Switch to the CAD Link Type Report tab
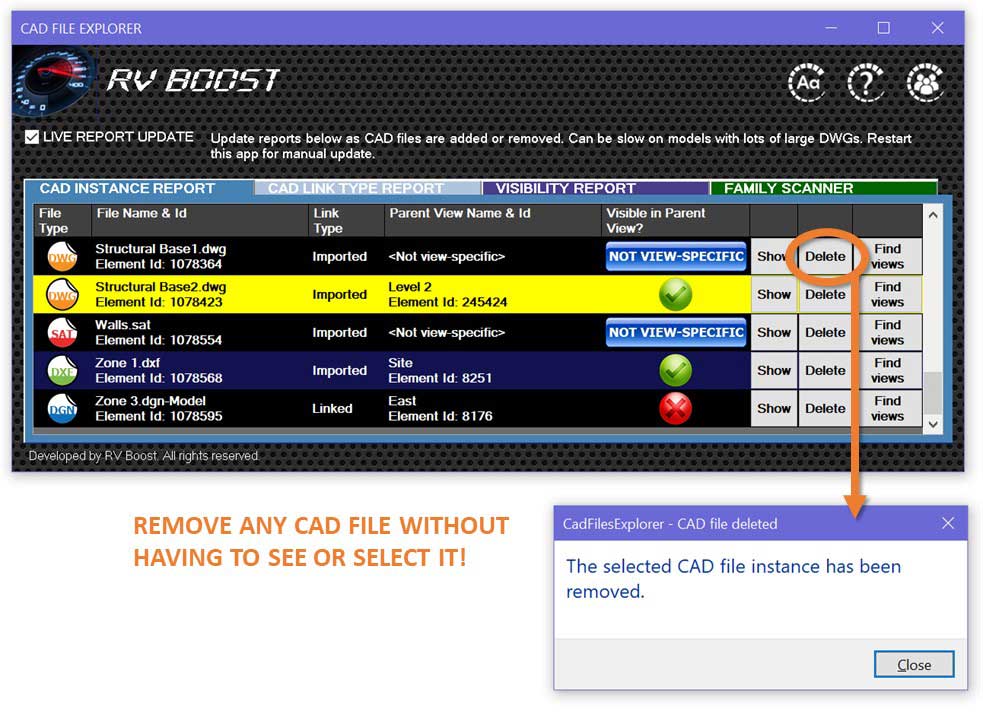The image size is (983, 716). point(367,188)
